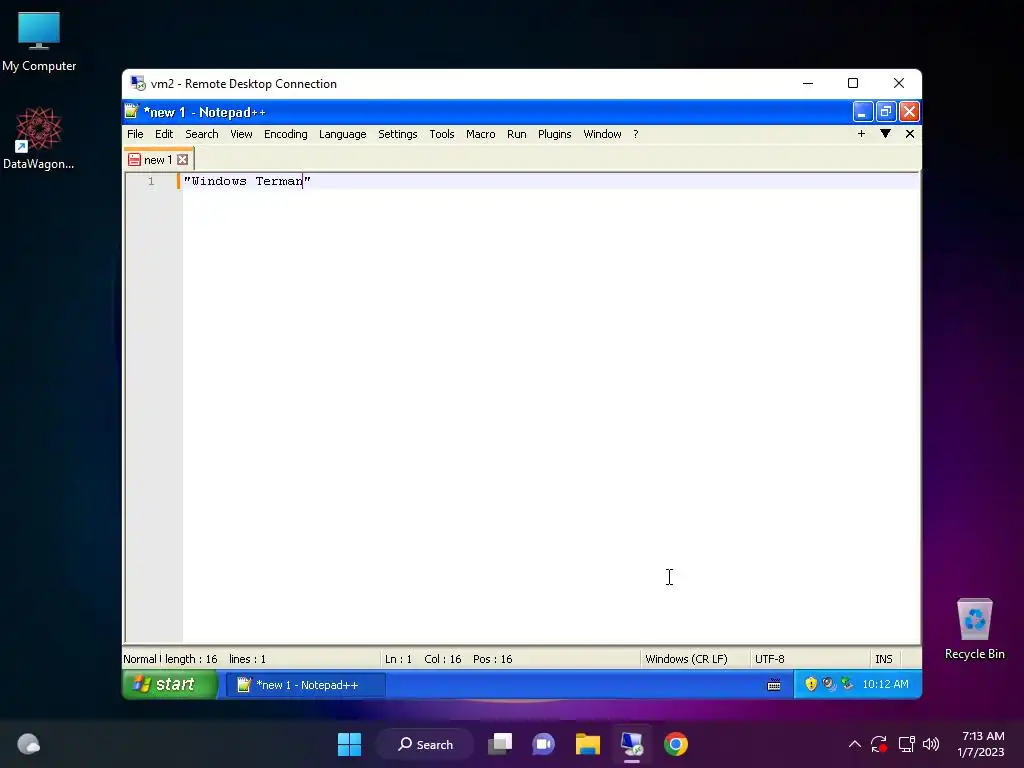Click the network display tray icon
Image resolution: width=1024 pixels, height=768 pixels.
pos(906,744)
